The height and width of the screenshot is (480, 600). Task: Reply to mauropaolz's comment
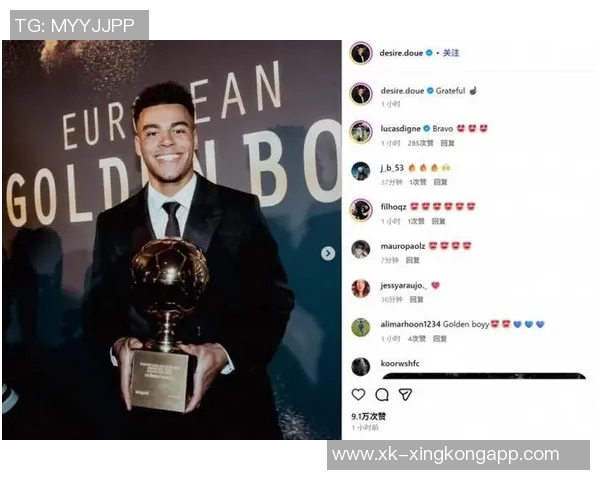click(x=412, y=260)
